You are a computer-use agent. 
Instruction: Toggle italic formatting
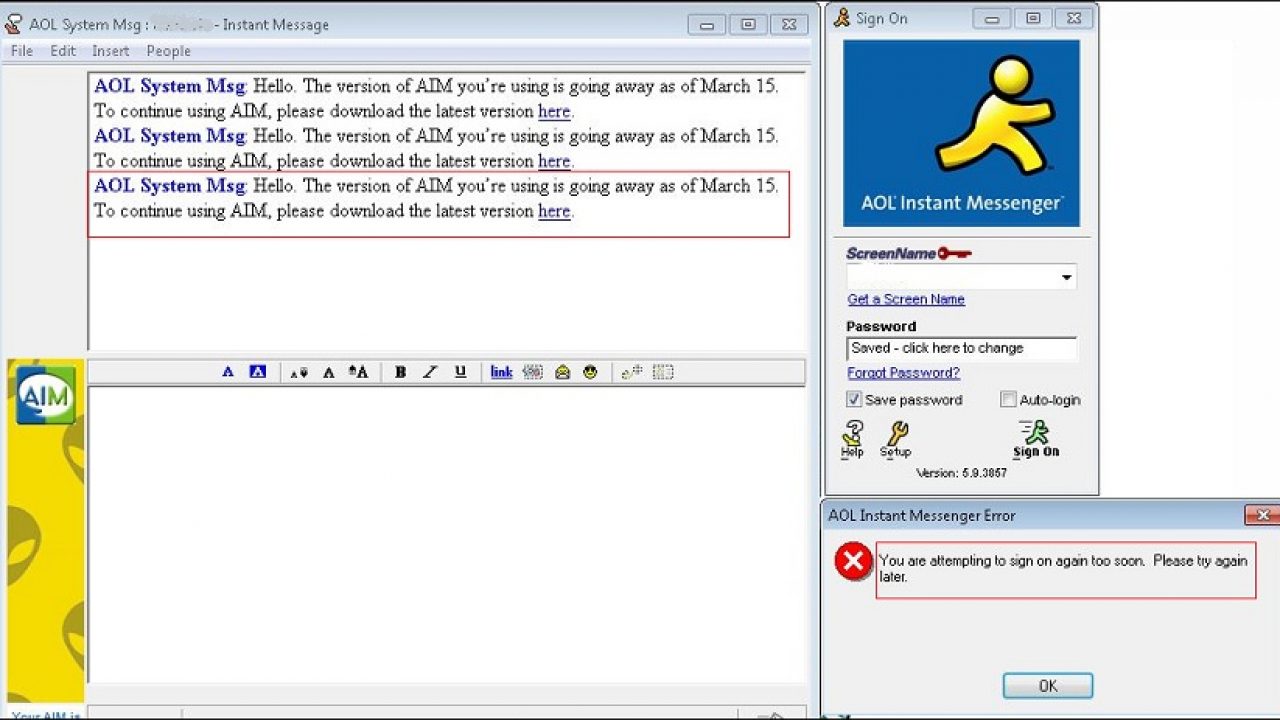tap(430, 372)
